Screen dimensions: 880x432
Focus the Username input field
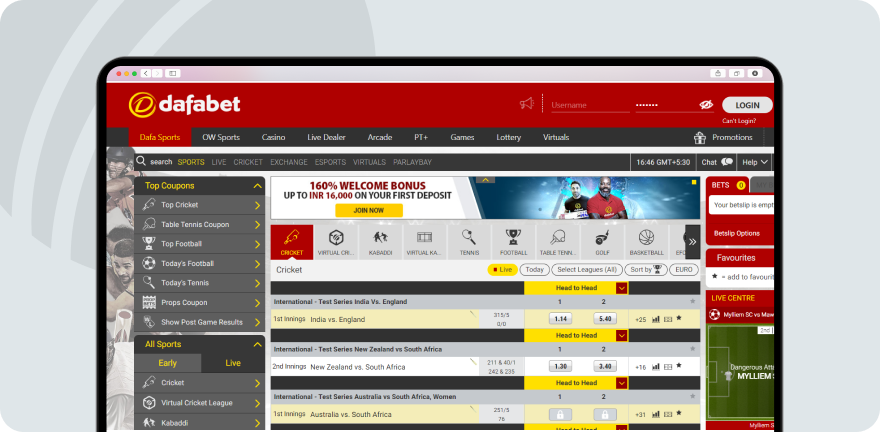[x=590, y=105]
